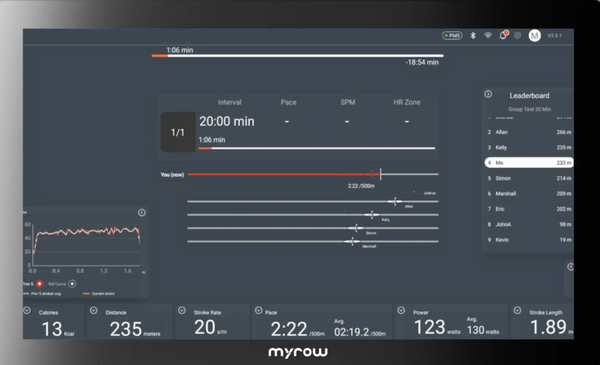Toggle the Ref Curve radio button
Viewport: 600px width, 365px height.
click(x=72, y=284)
